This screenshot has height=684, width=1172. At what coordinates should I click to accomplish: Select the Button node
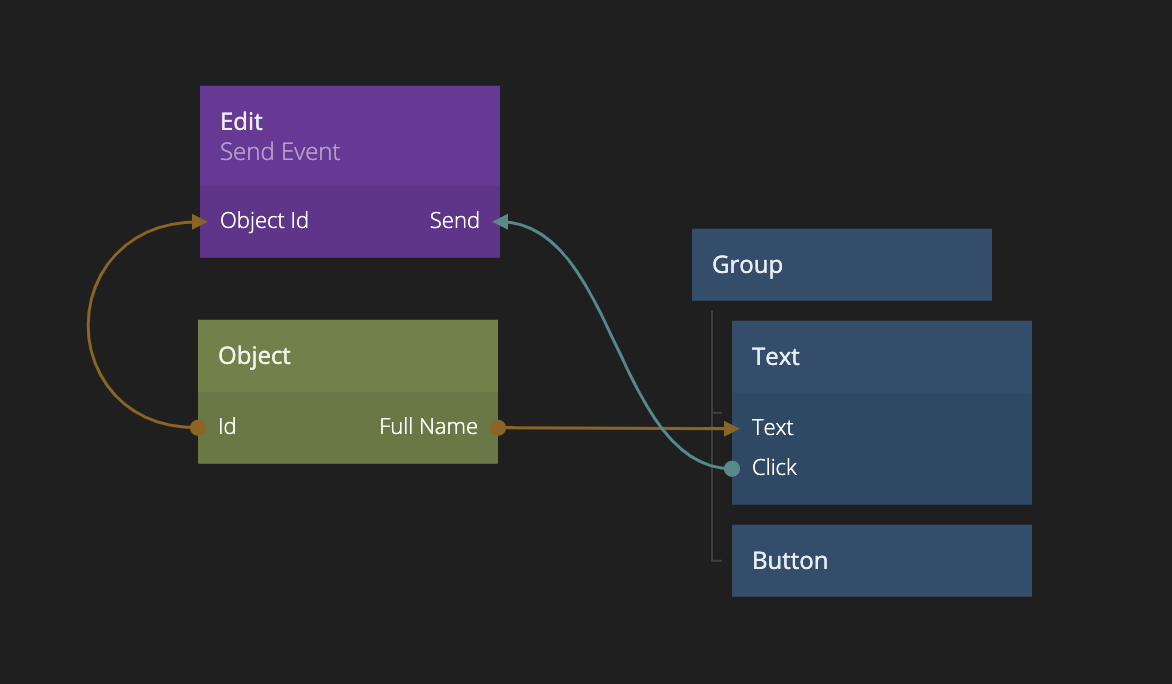click(881, 561)
